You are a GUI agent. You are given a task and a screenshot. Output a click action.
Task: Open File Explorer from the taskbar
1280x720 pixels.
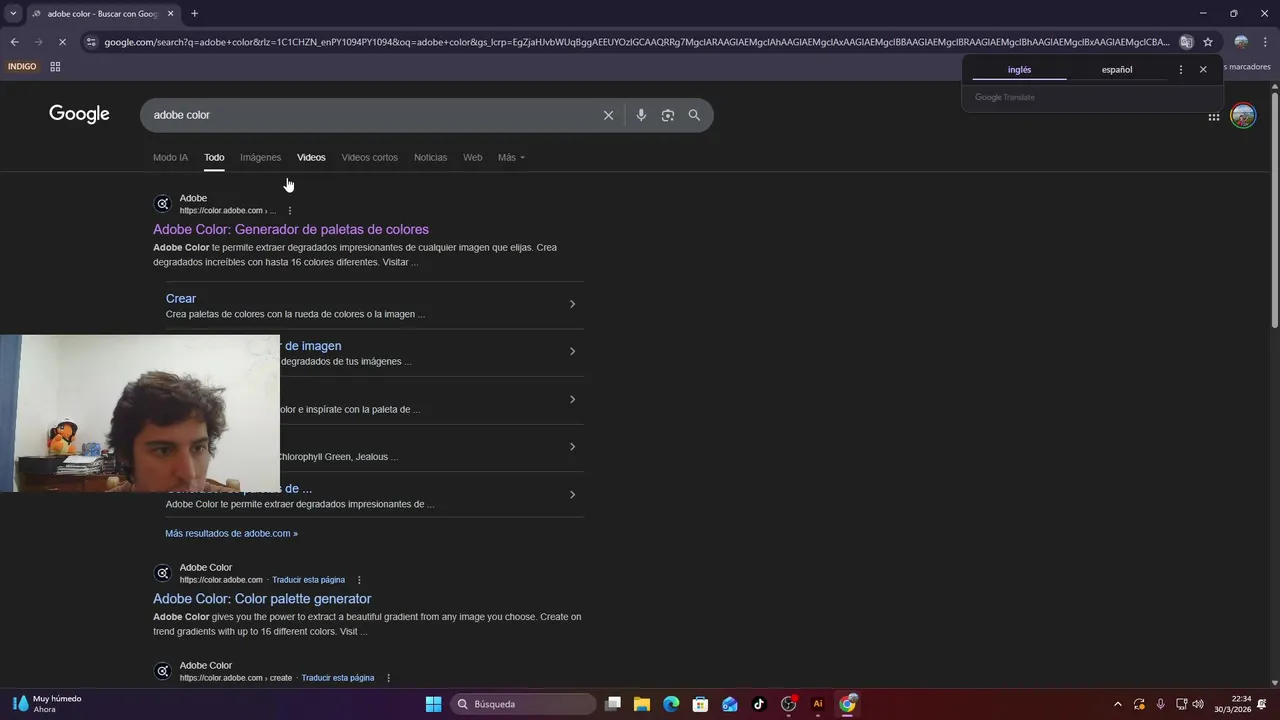point(642,704)
